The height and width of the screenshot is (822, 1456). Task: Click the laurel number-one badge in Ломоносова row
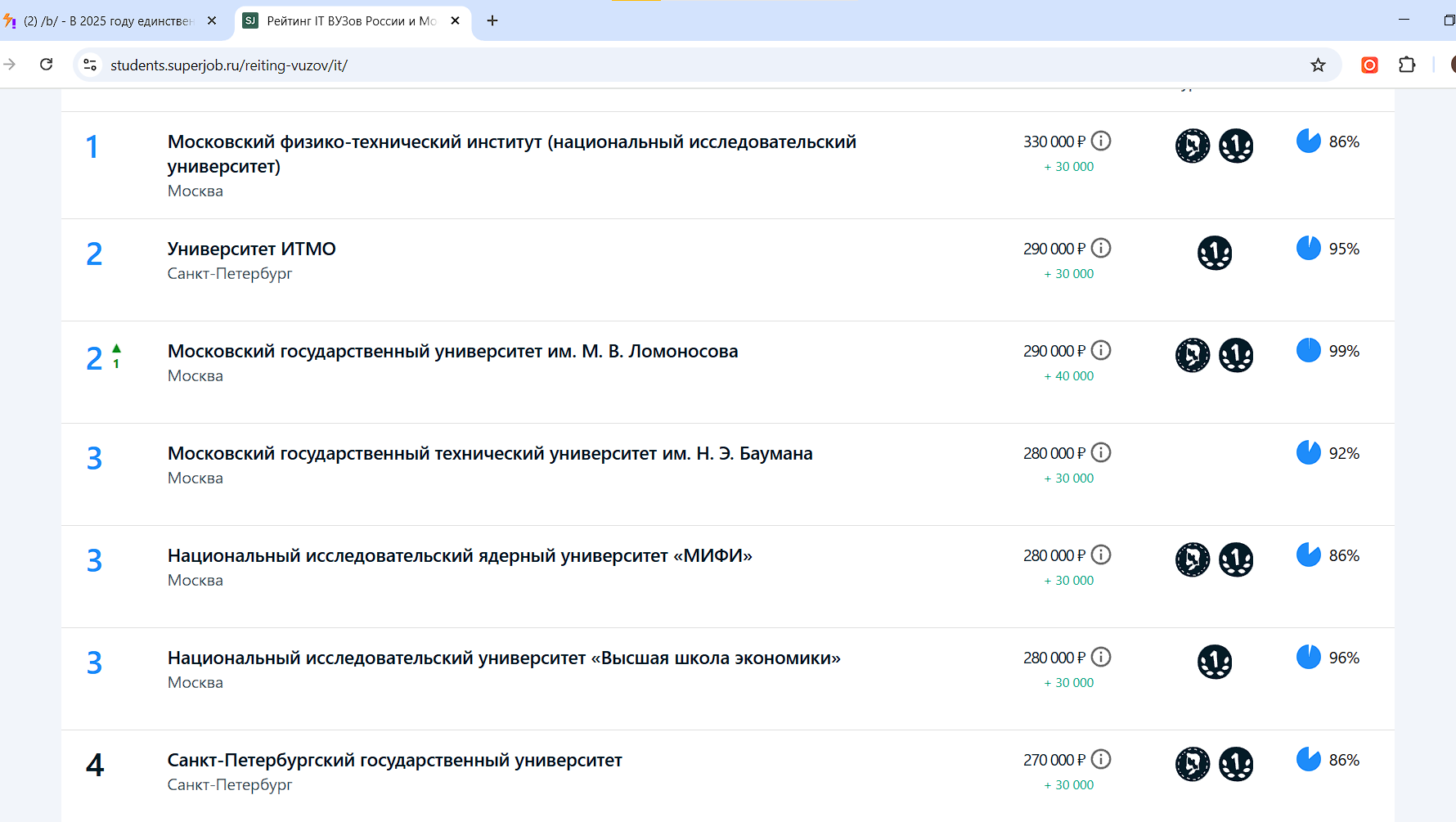point(1236,355)
